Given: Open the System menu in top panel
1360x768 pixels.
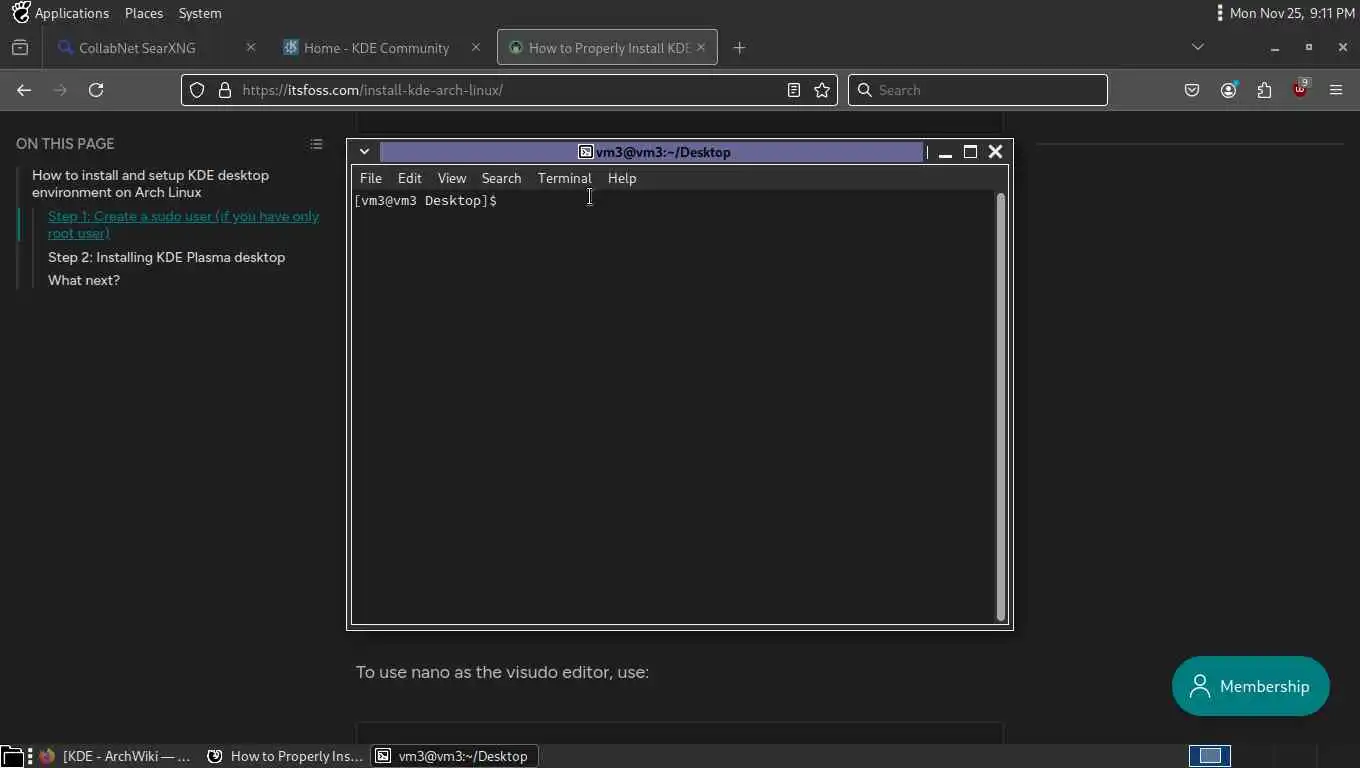Looking at the screenshot, I should (200, 13).
